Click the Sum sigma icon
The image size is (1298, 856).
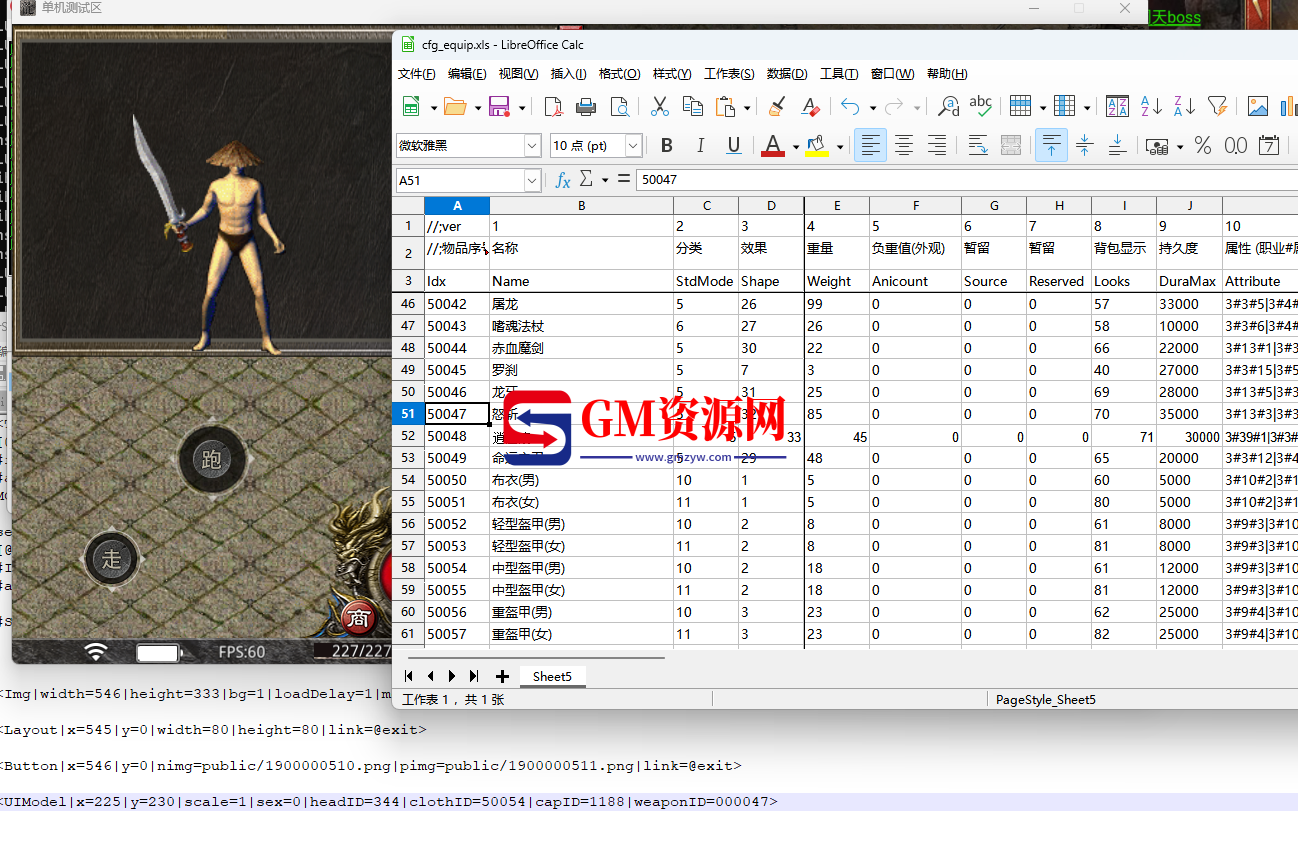586,180
